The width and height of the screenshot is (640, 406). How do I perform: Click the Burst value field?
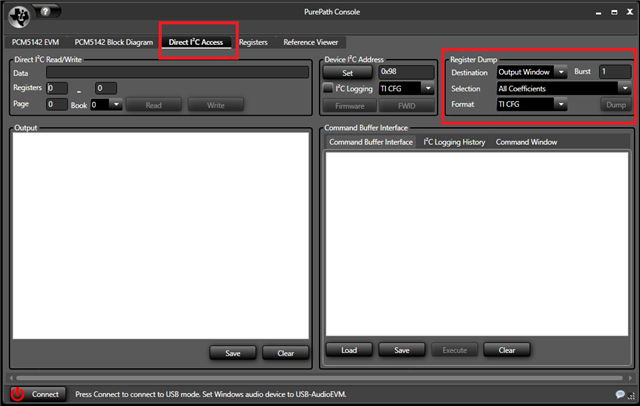pyautogui.click(x=615, y=71)
